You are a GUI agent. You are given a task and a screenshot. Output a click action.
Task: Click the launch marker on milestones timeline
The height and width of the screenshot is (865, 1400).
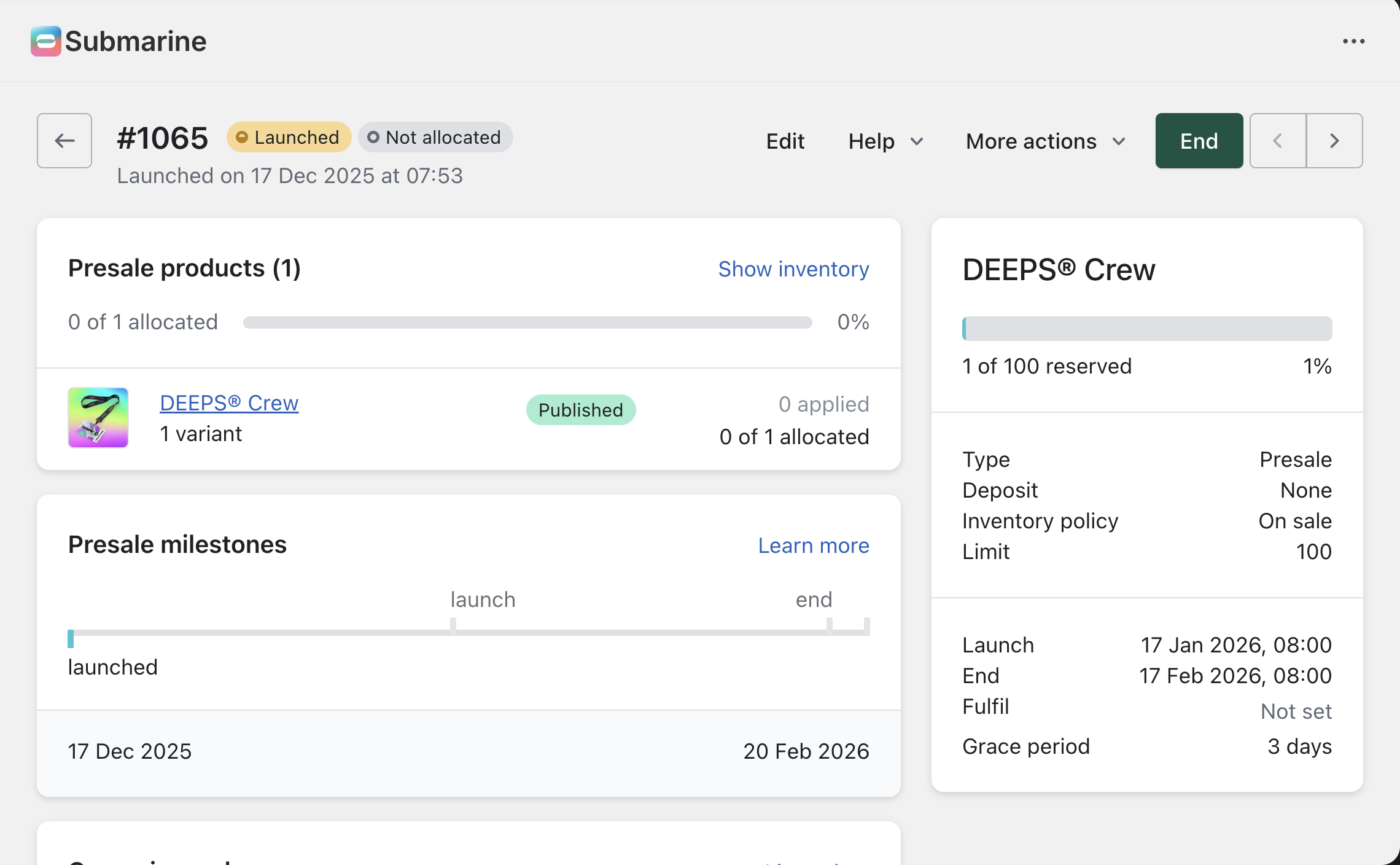click(x=453, y=625)
